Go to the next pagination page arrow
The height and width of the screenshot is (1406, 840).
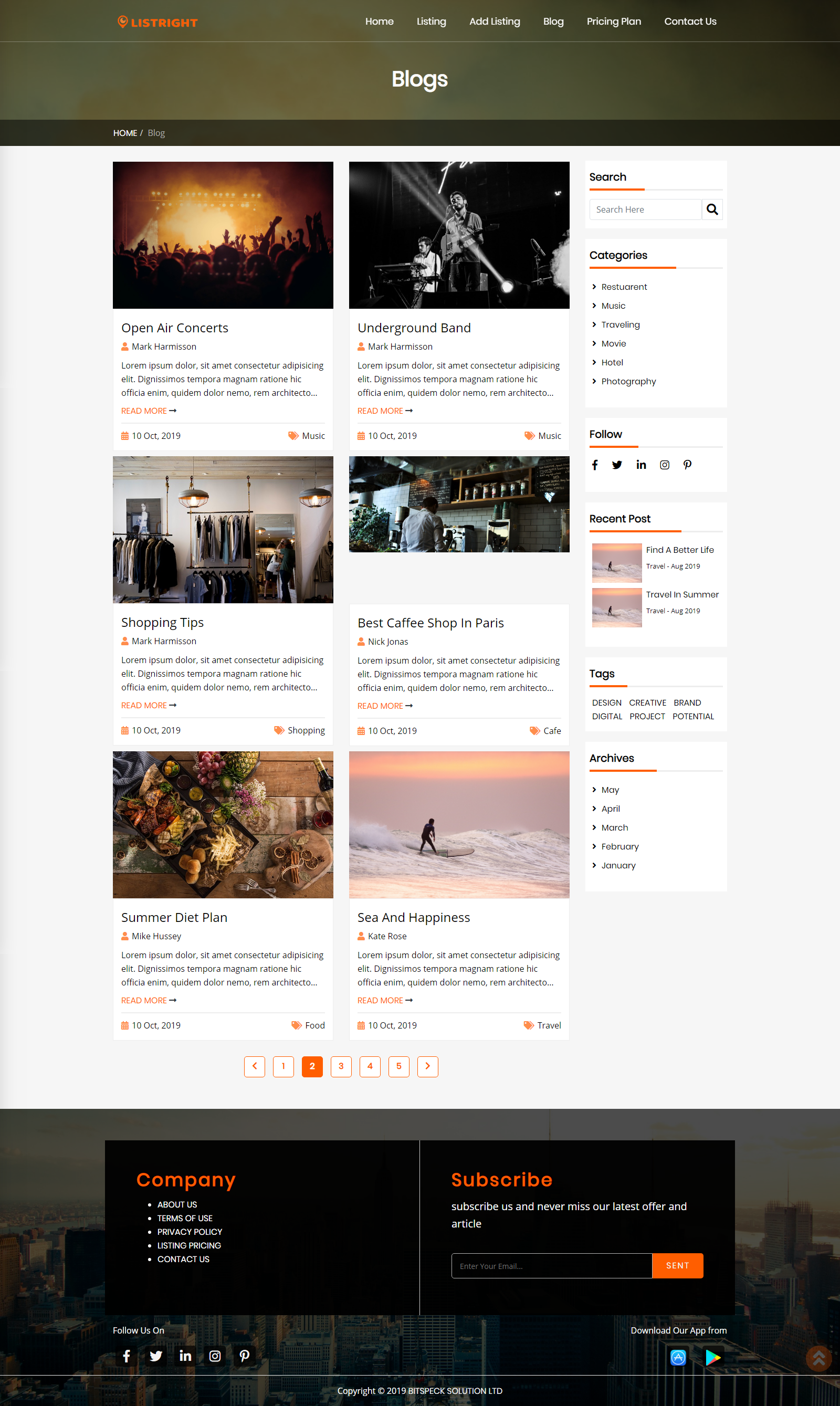427,1066
